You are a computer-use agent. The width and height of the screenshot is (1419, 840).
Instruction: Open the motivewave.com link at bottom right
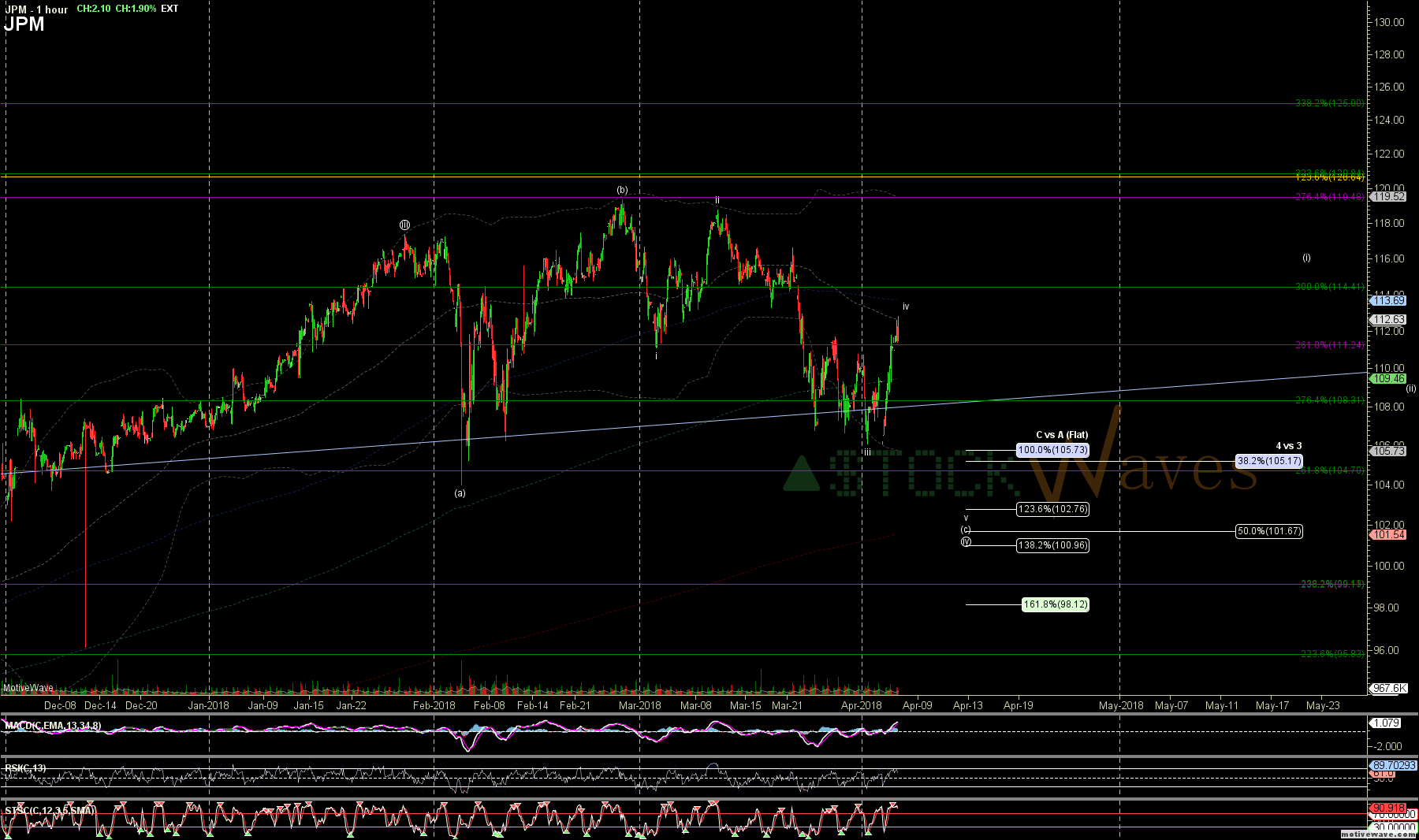click(x=1378, y=834)
